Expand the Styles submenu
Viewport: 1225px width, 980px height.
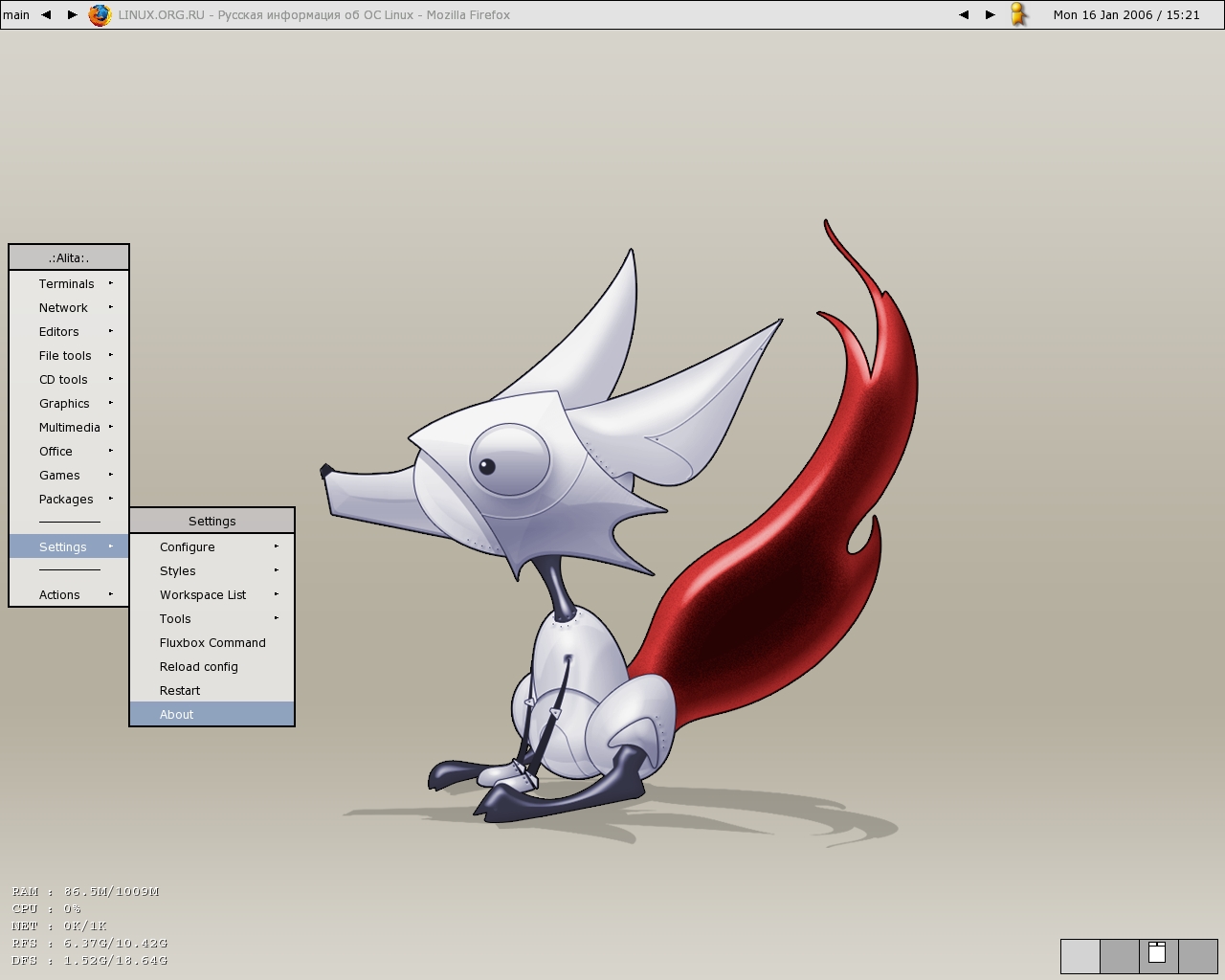tap(212, 570)
